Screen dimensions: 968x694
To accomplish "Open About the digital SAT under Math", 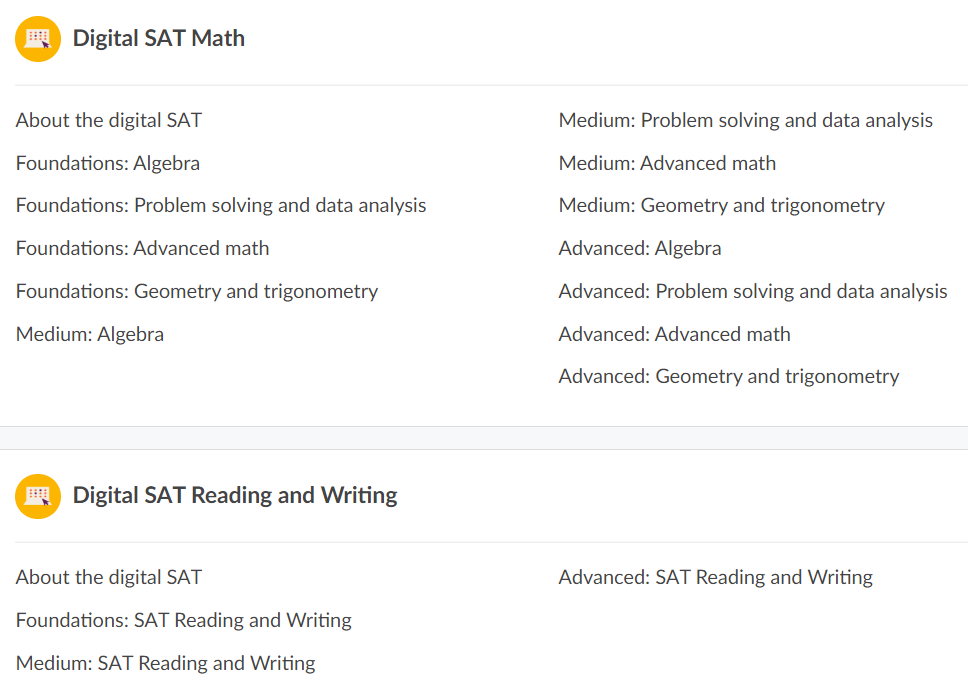I will pos(109,121).
